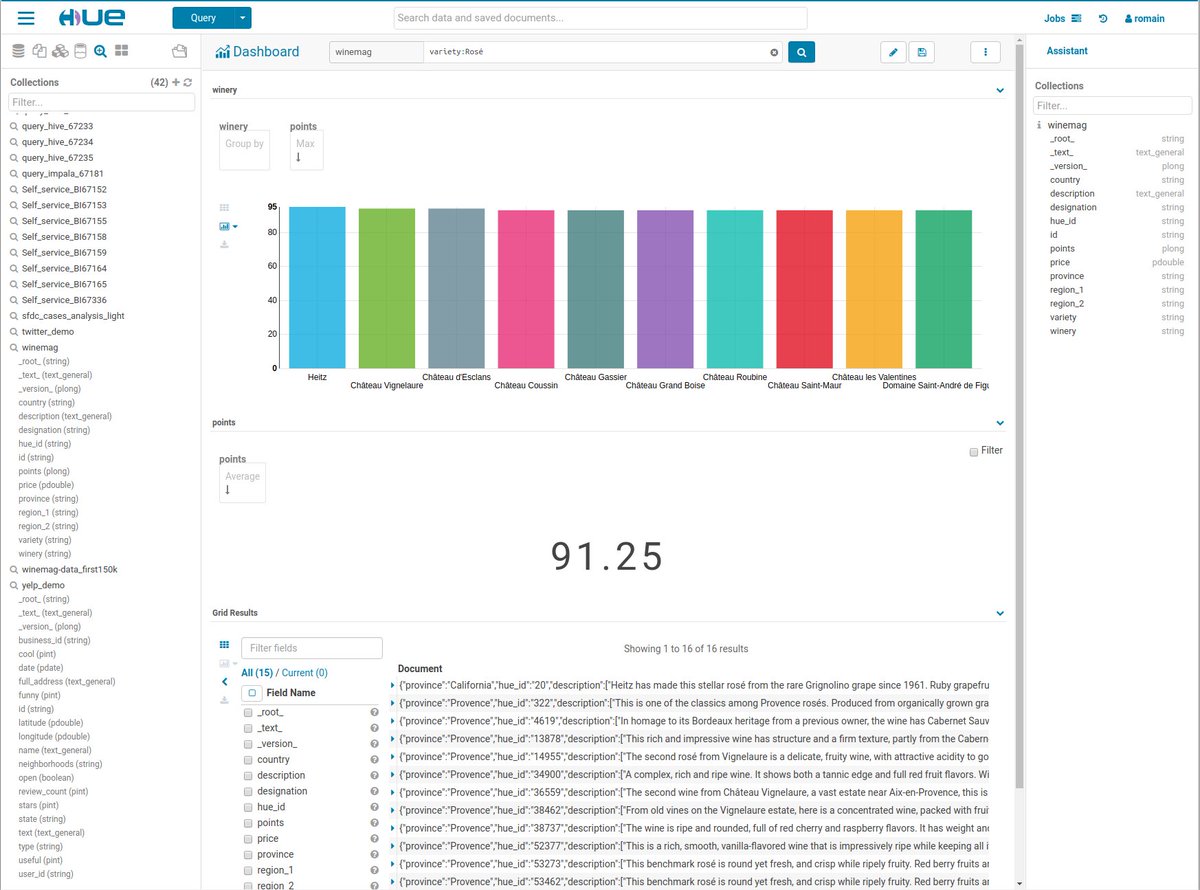Open the HBase cylinder source icon
This screenshot has width=1200, height=890.
click(81, 50)
